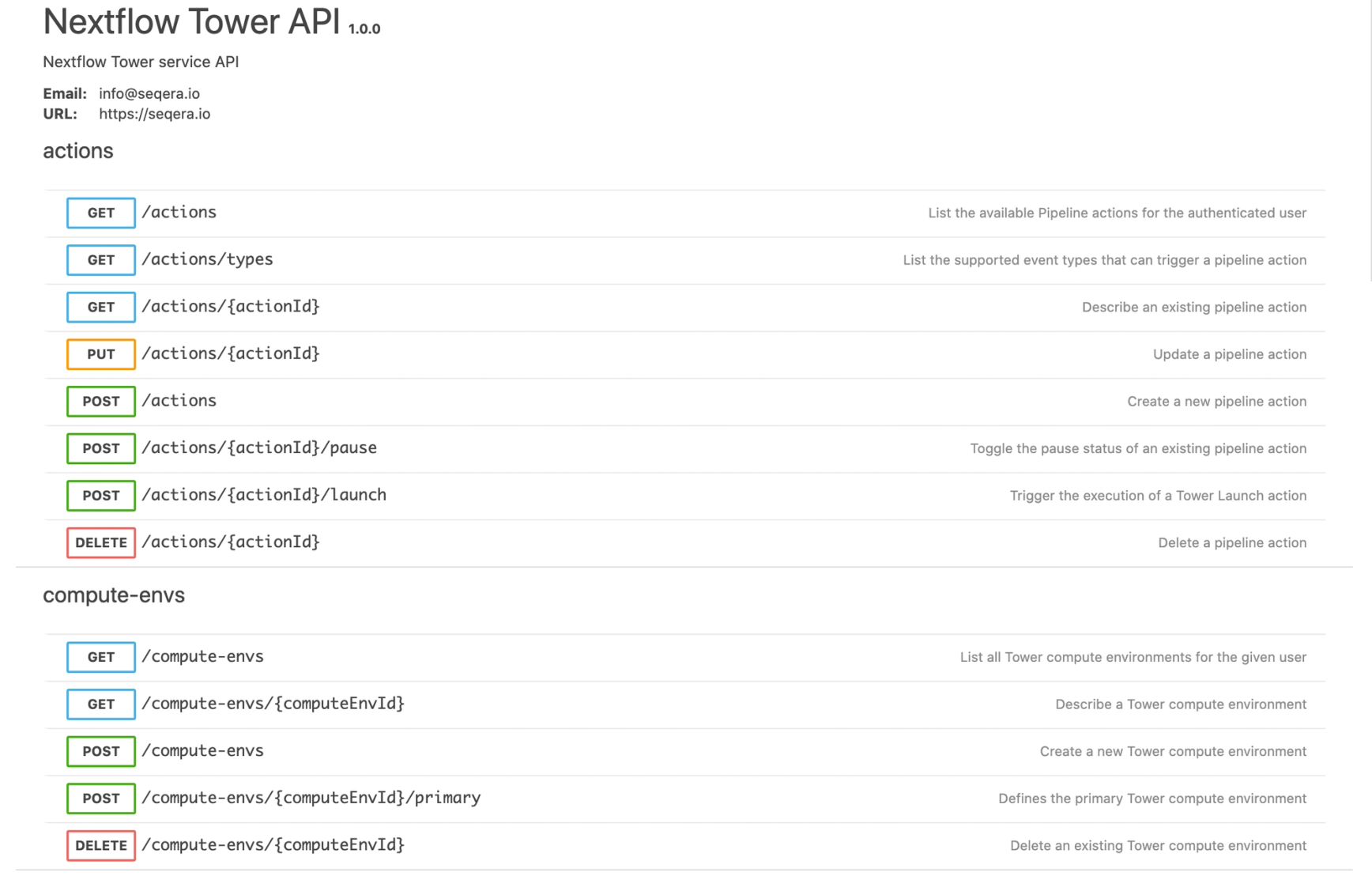Click "Trigger the execution of a Tower Launch action"
This screenshot has height=876, width=1372.
[1158, 496]
